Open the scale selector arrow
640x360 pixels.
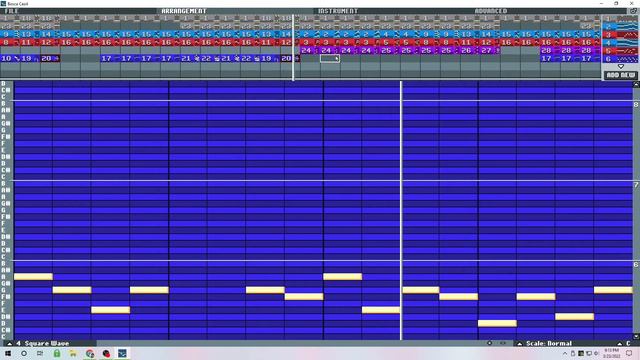[520, 343]
